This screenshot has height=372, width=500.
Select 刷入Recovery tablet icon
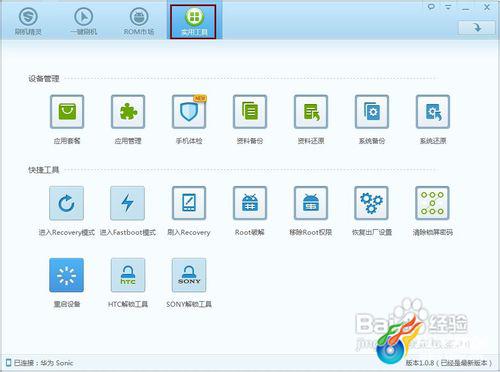pyautogui.click(x=189, y=203)
